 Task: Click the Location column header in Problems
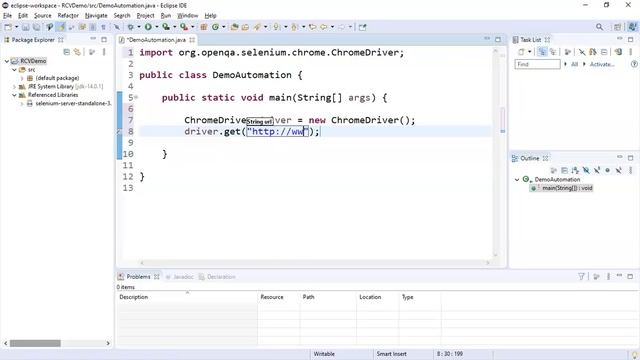pyautogui.click(x=378, y=297)
